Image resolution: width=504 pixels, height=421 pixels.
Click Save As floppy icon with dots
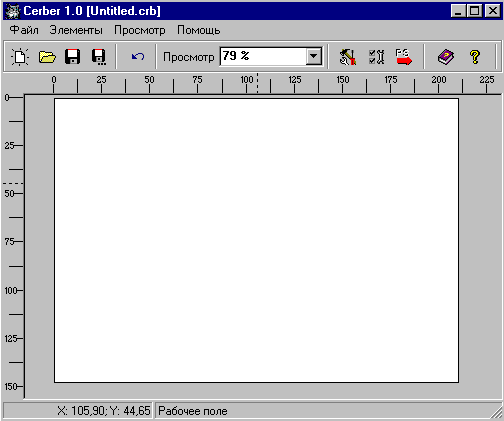(99, 57)
